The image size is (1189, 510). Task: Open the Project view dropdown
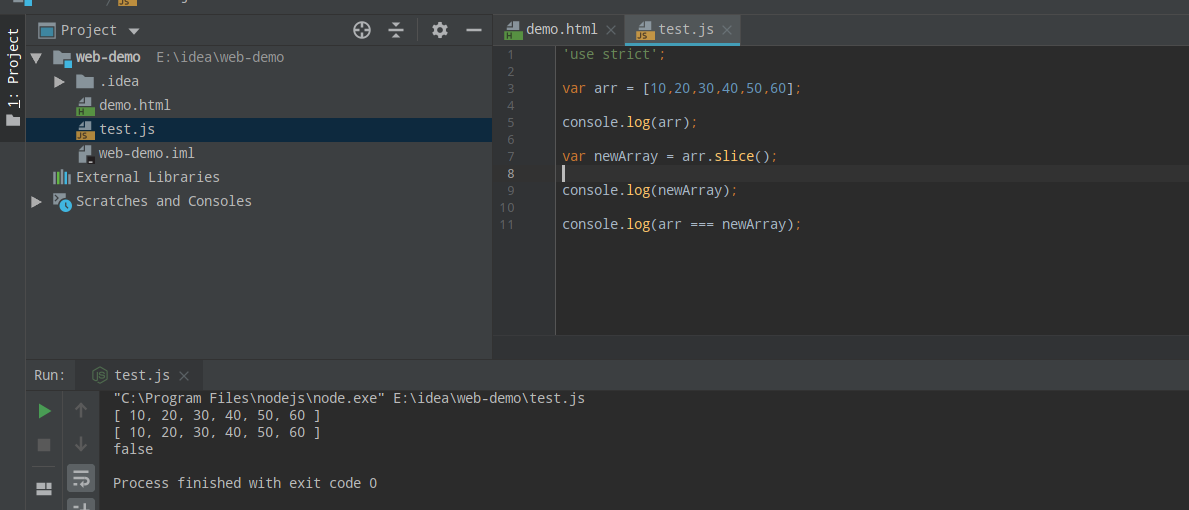(134, 31)
